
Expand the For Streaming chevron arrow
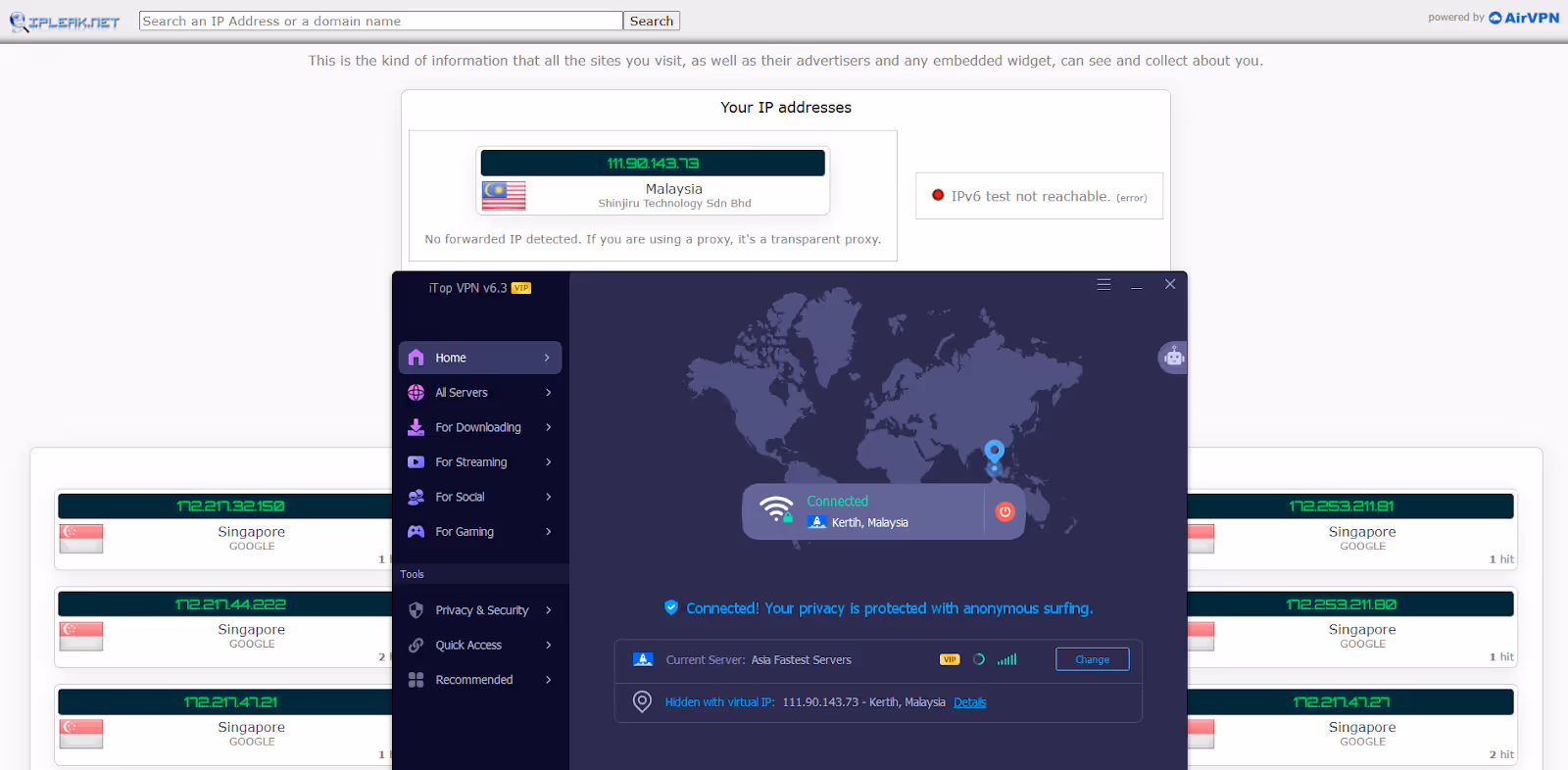pyautogui.click(x=549, y=462)
